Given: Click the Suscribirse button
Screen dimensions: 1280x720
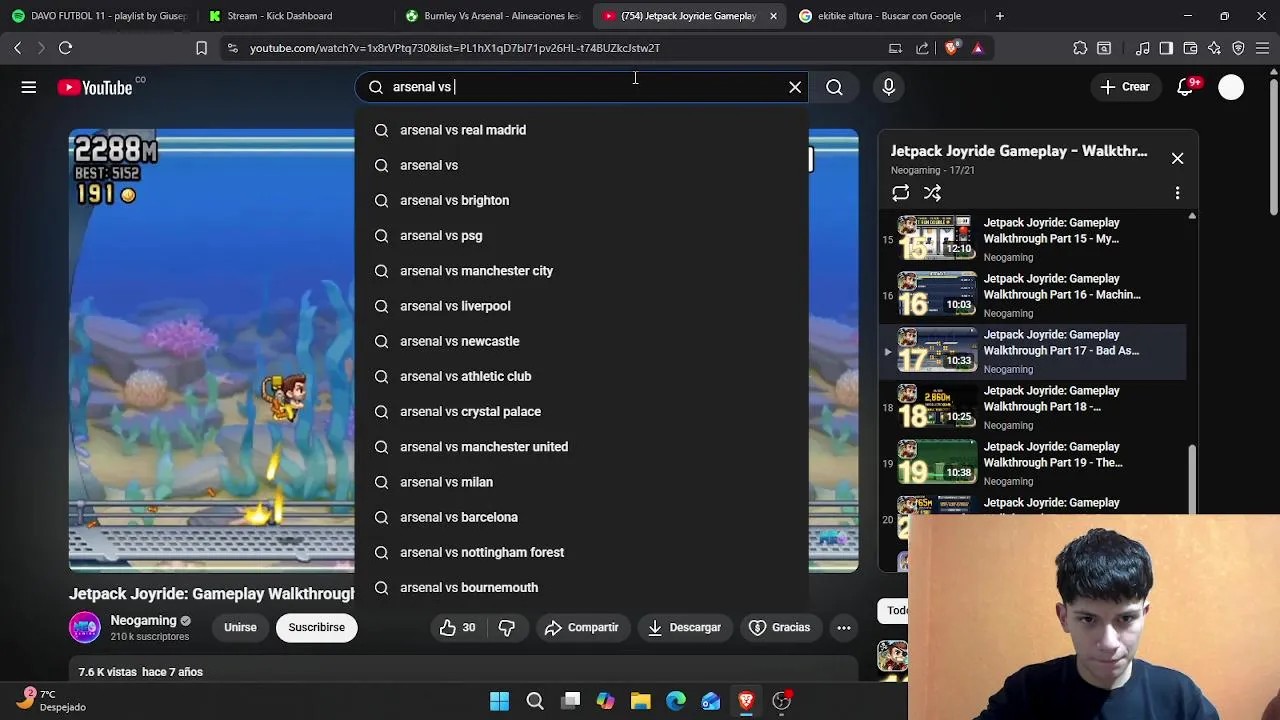Looking at the screenshot, I should [316, 627].
